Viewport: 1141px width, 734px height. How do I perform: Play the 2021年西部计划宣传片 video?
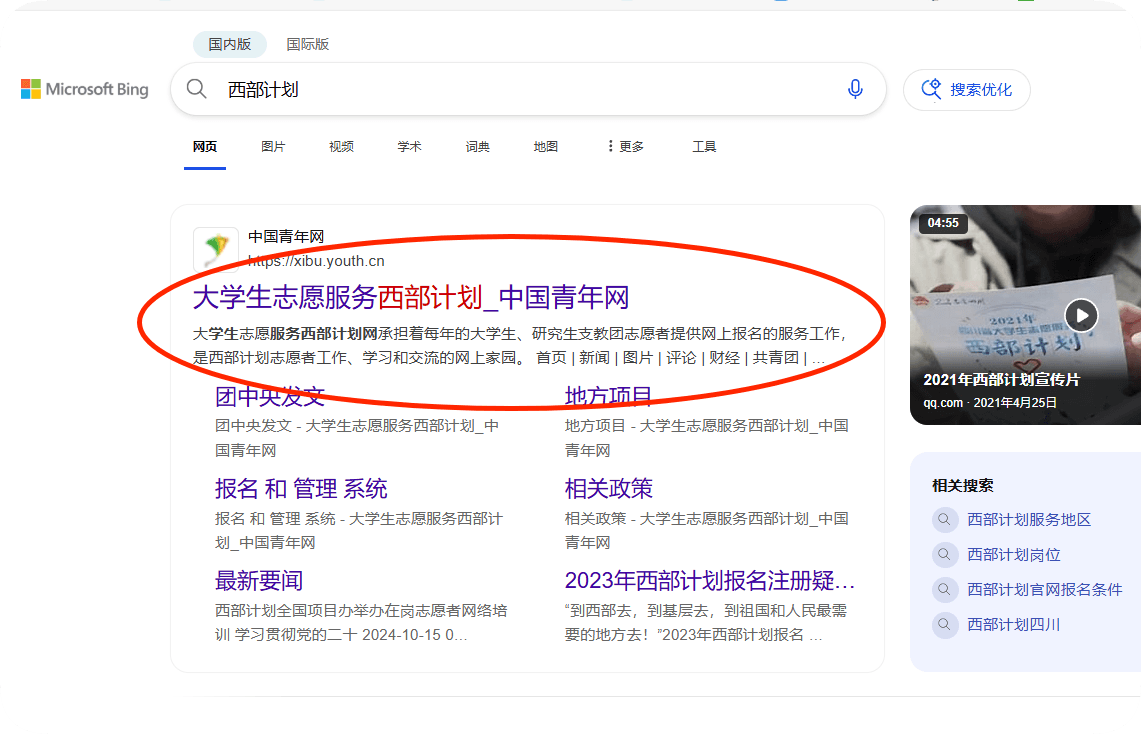[x=1081, y=316]
